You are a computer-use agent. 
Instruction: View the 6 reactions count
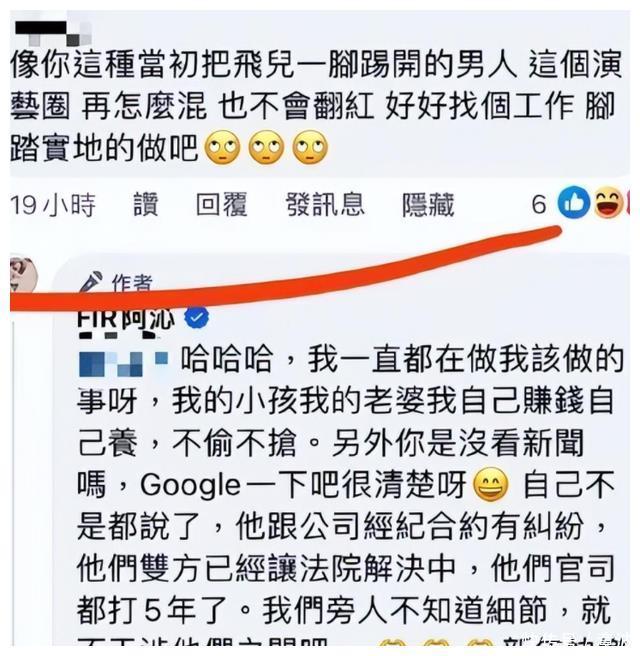(539, 205)
